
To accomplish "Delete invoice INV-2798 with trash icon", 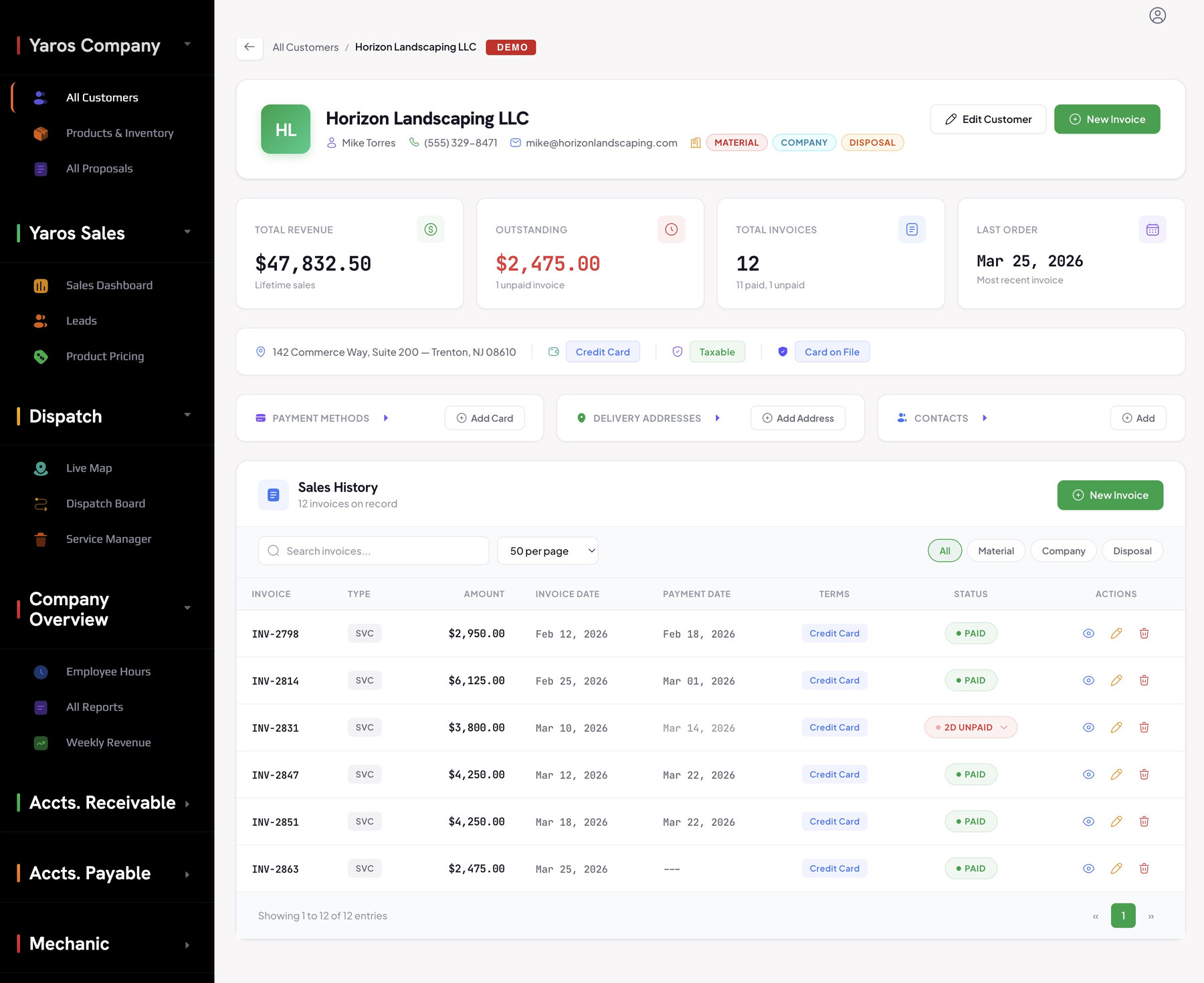I will click(1144, 633).
